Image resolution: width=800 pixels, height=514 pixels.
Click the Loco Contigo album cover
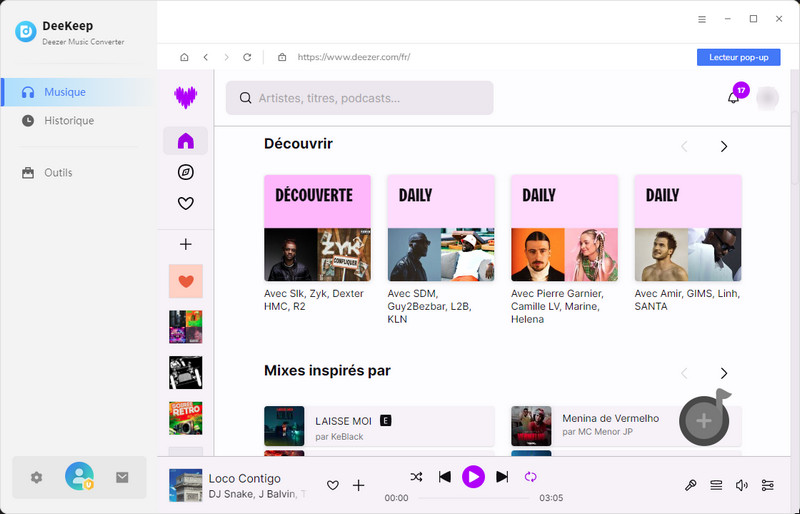pos(186,485)
